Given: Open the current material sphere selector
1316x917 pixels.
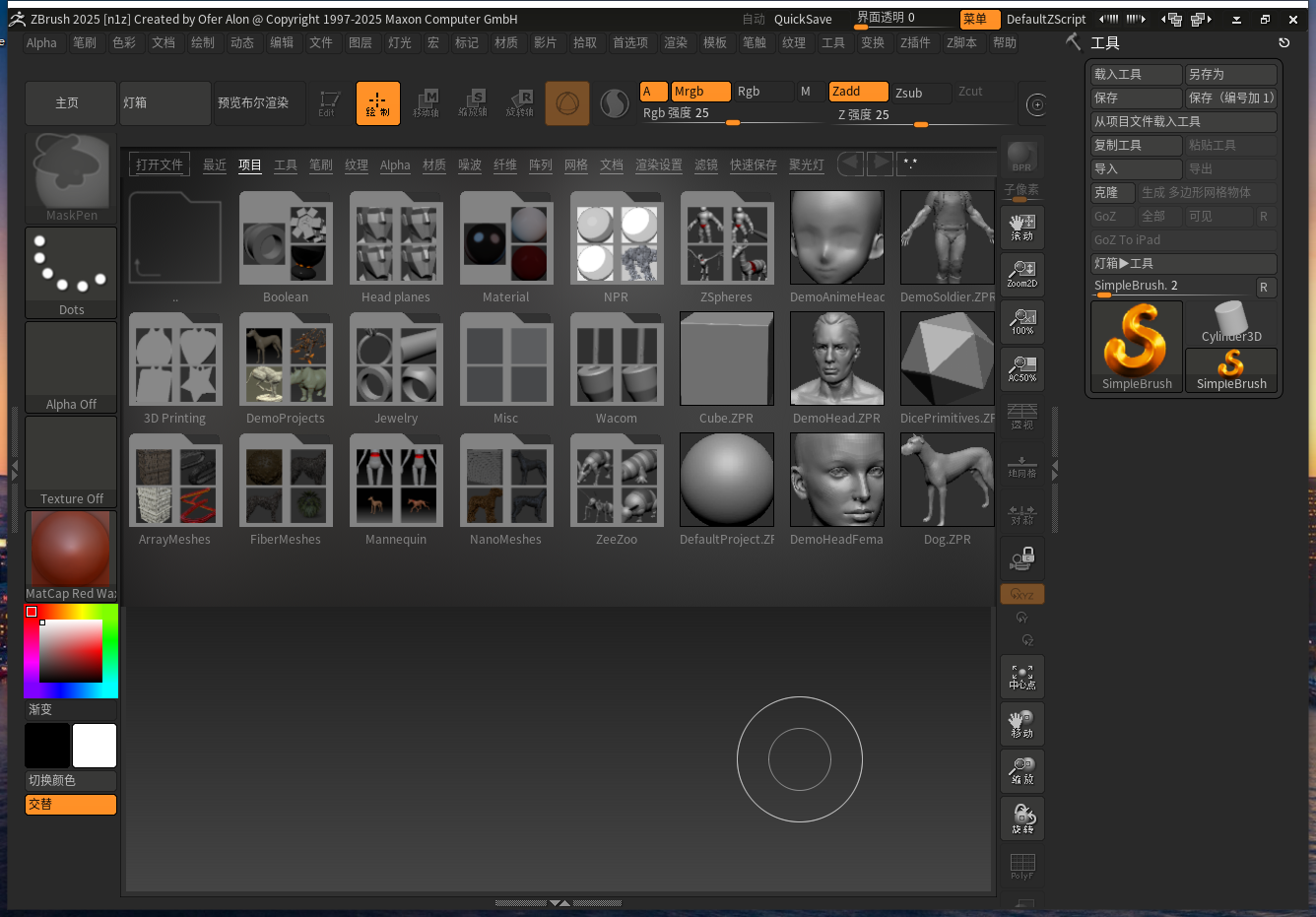Looking at the screenshot, I should [x=615, y=101].
